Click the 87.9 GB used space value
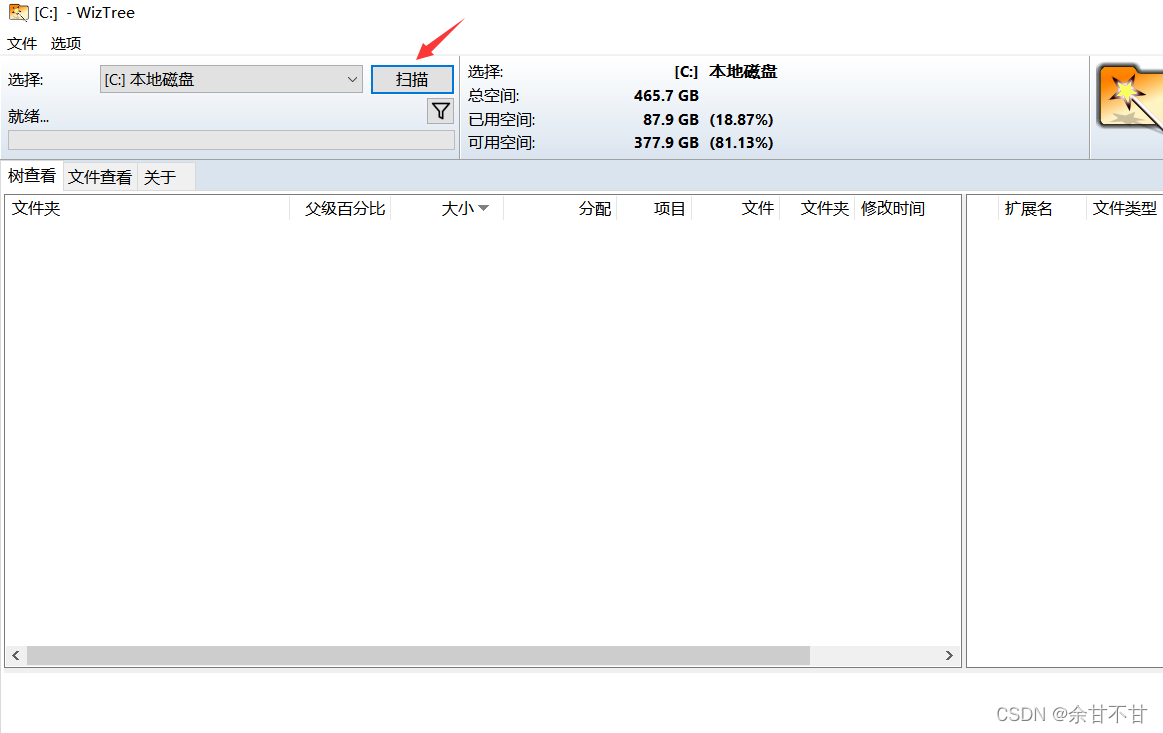1163x733 pixels. 671,119
